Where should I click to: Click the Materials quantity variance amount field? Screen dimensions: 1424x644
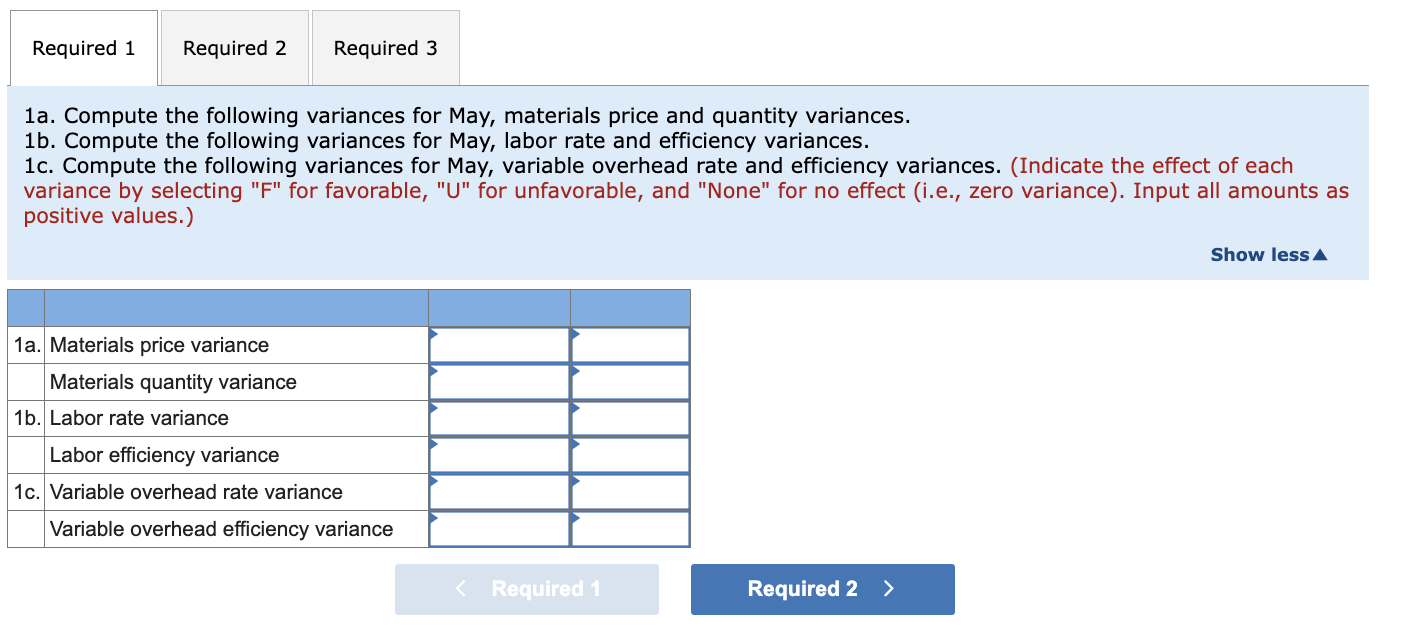pyautogui.click(x=498, y=381)
